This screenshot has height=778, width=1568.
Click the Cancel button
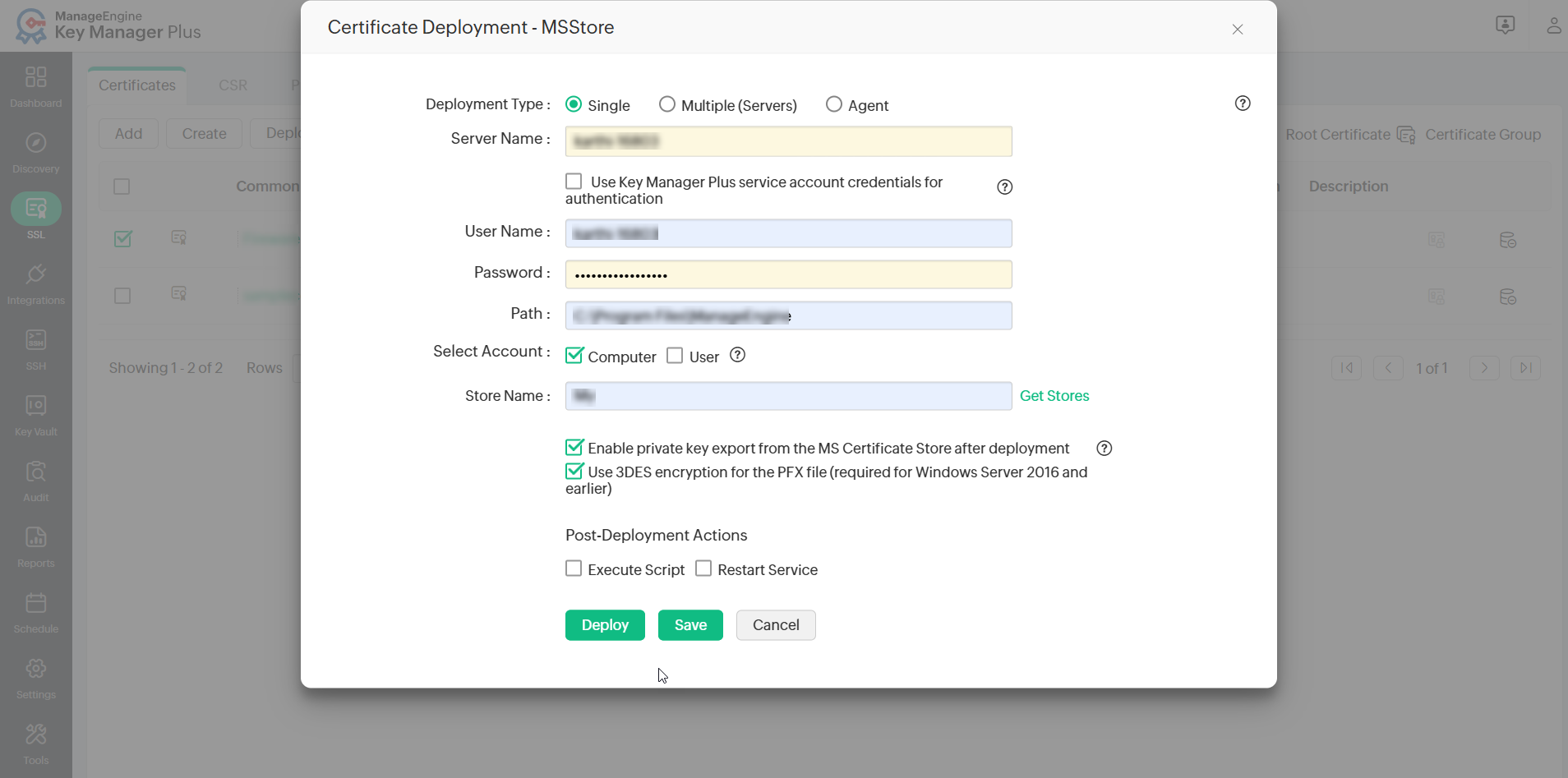(776, 625)
